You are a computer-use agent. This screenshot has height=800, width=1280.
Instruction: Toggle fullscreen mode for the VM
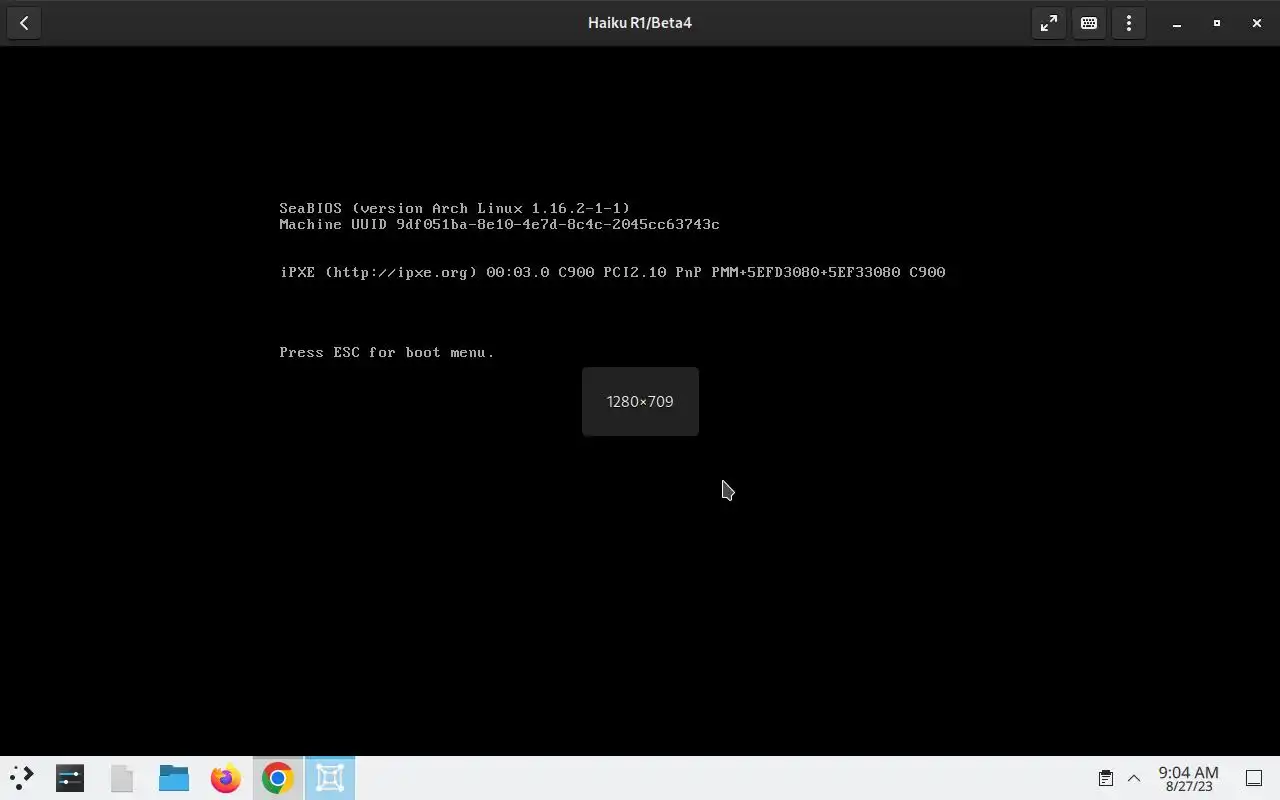tap(1049, 23)
